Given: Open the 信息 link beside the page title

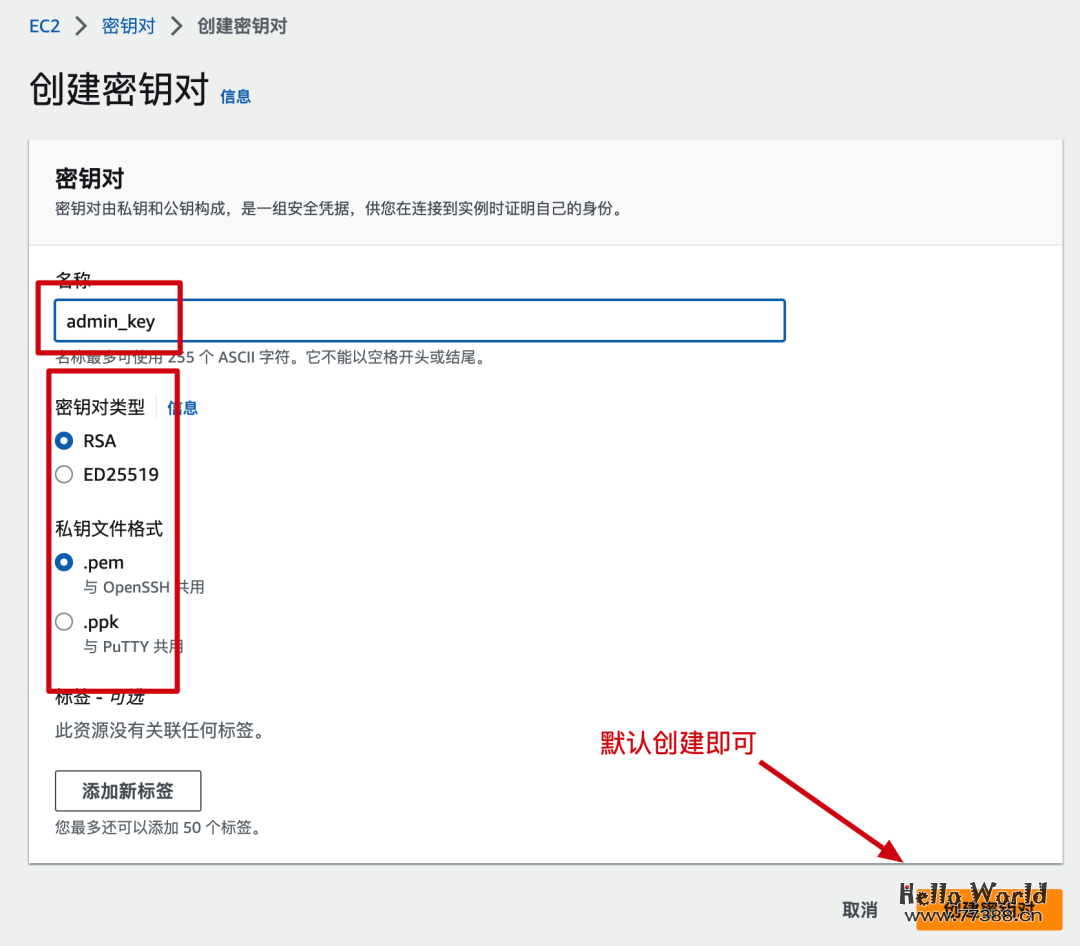Looking at the screenshot, I should pos(235,97).
